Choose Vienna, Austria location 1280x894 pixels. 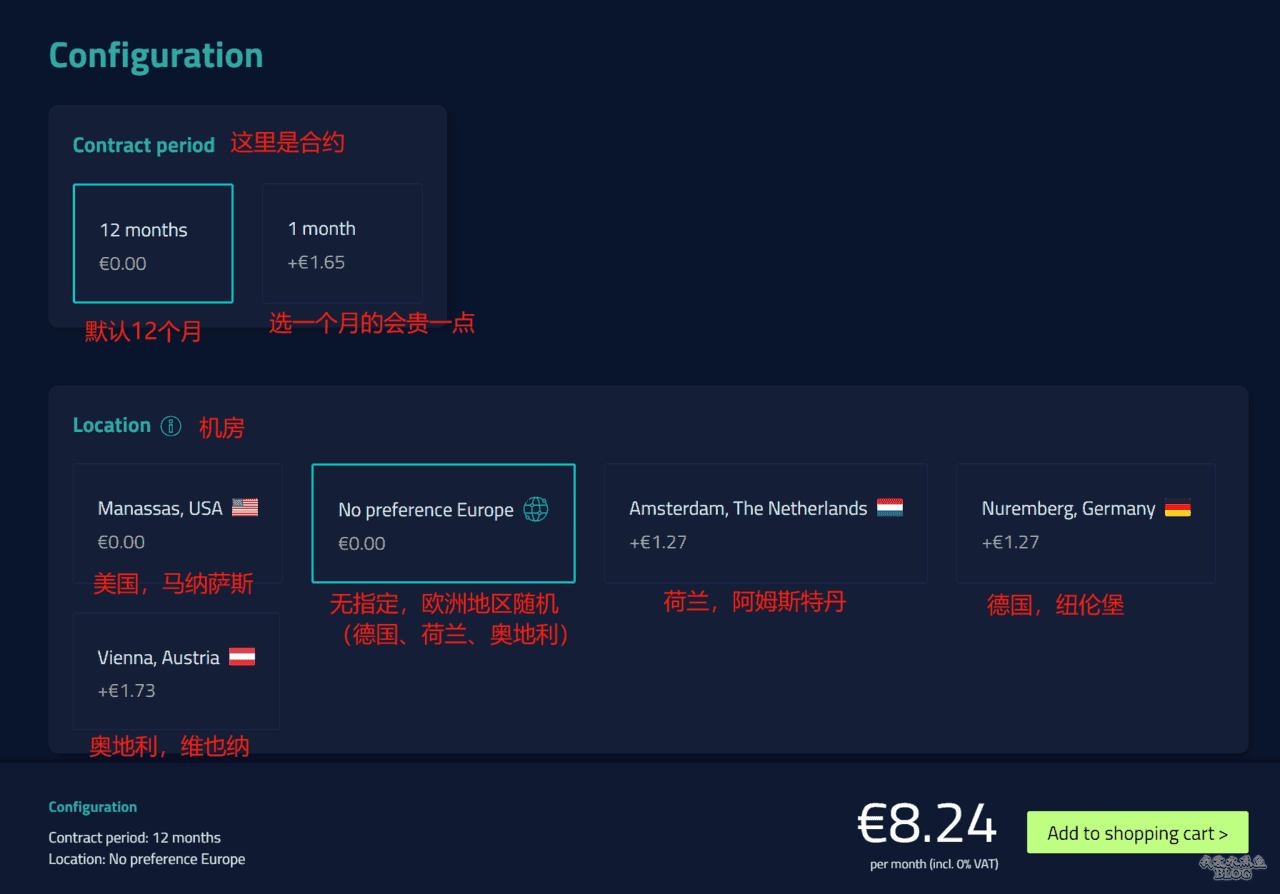tap(176, 671)
